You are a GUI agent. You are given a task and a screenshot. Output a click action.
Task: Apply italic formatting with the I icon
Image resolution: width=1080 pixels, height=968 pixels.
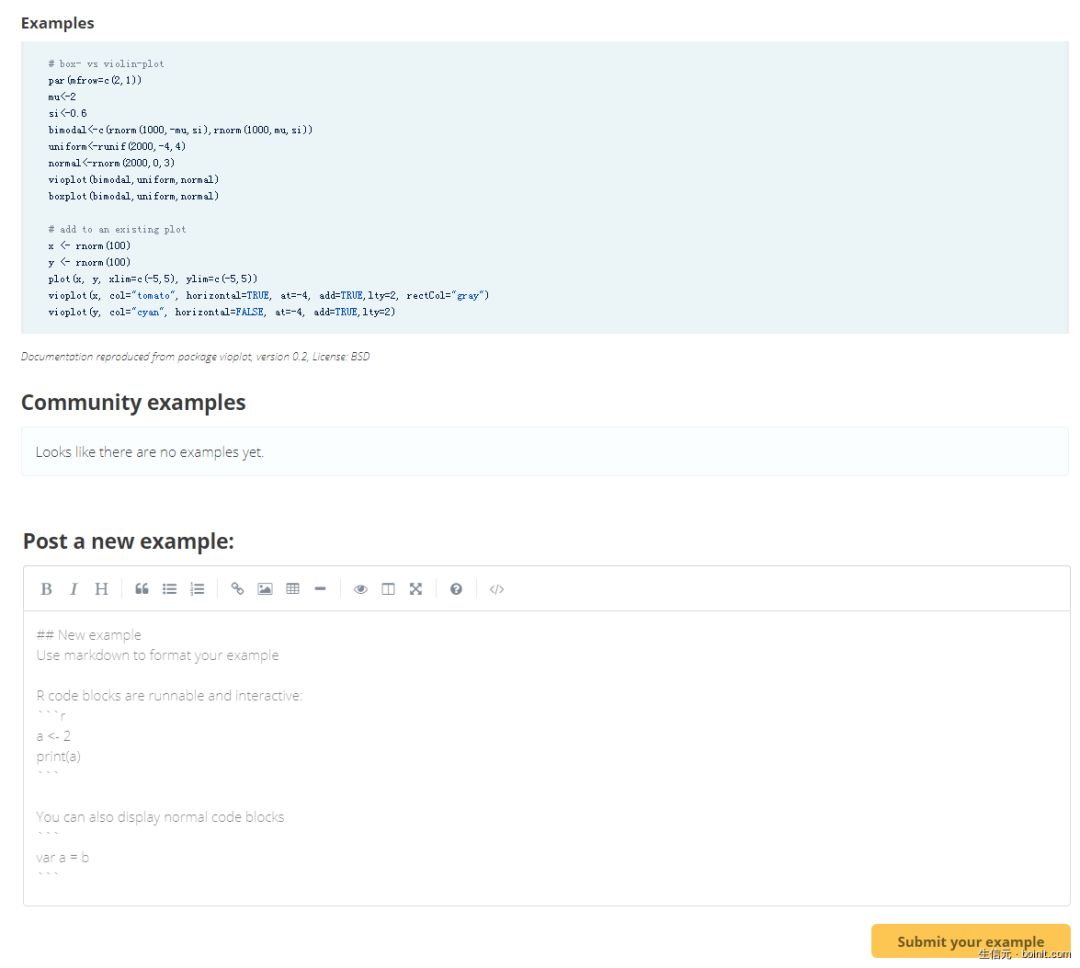click(73, 589)
